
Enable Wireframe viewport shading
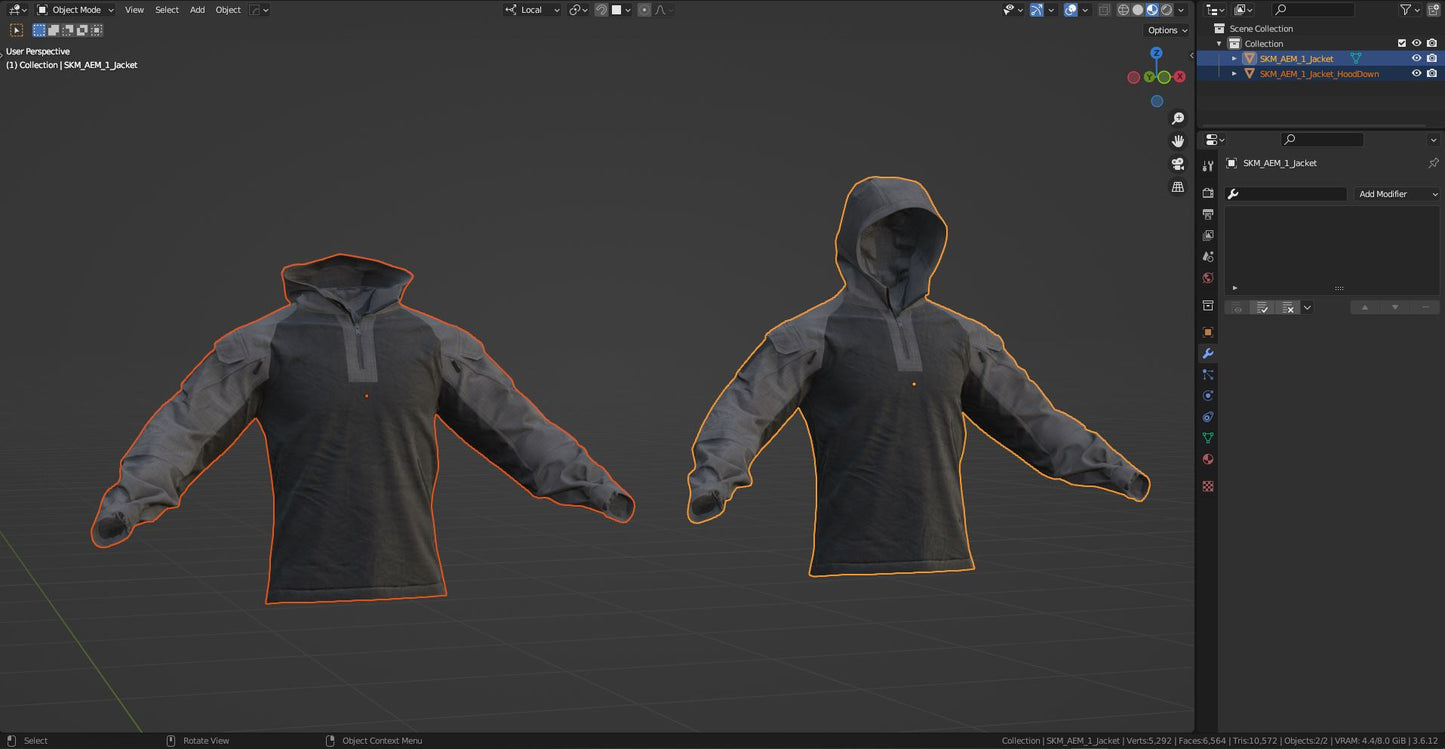1123,9
